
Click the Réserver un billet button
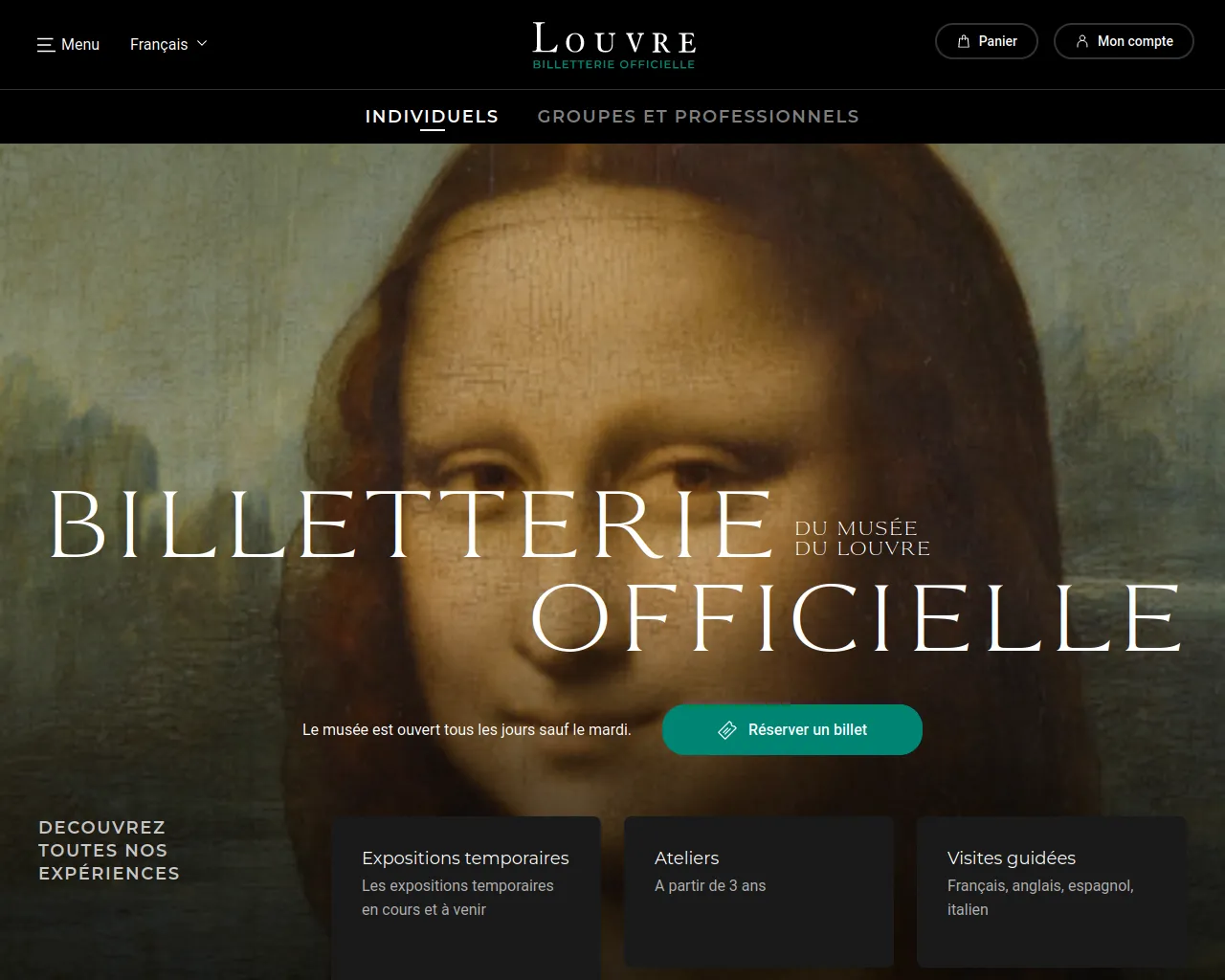coord(792,730)
